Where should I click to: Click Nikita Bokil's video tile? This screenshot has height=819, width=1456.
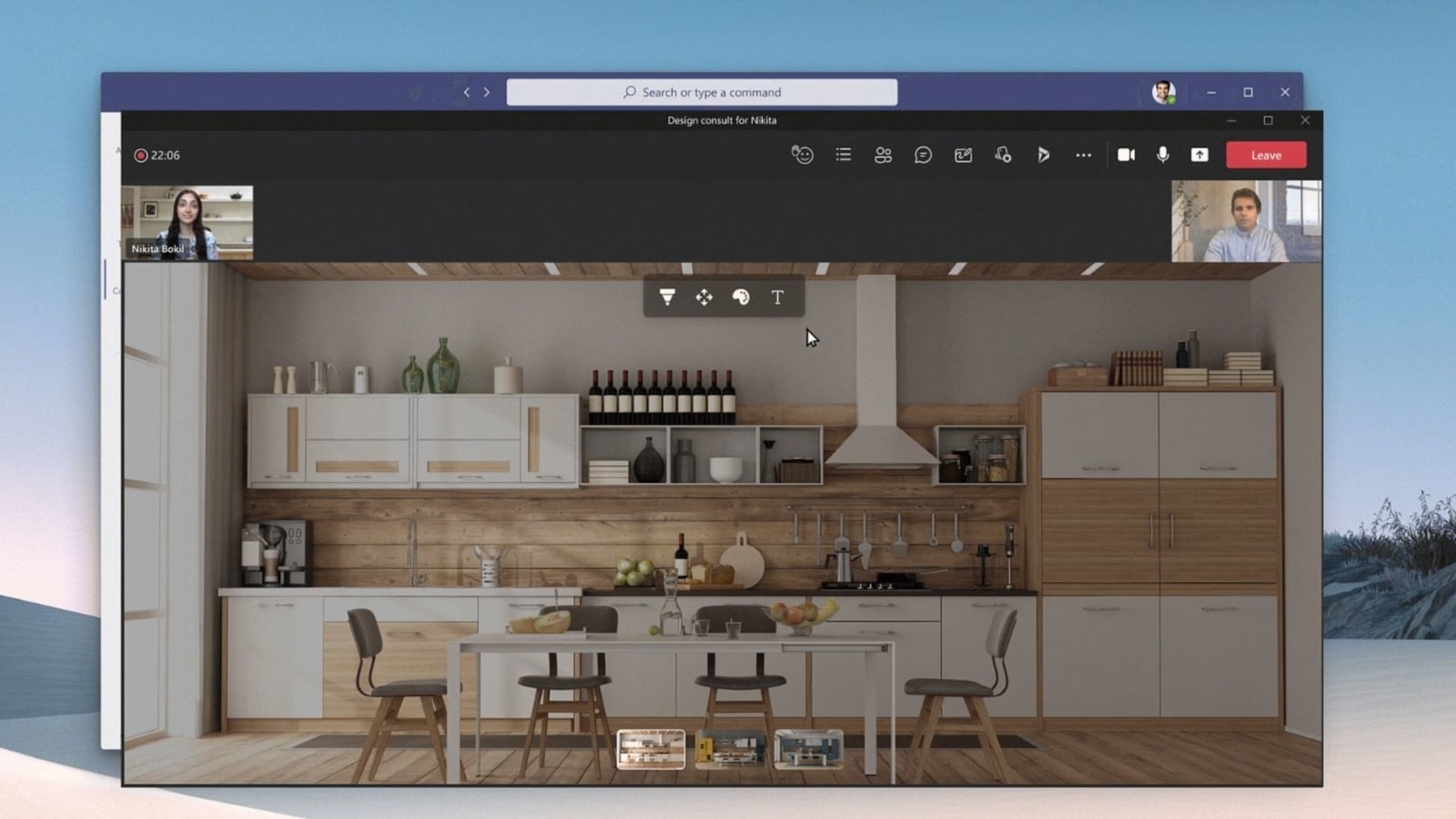coord(187,223)
